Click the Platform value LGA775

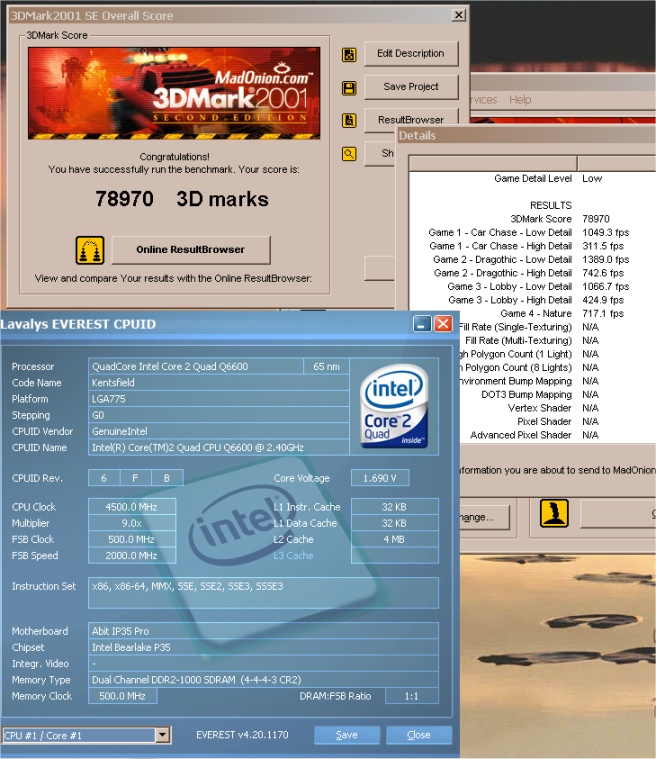click(x=218, y=399)
